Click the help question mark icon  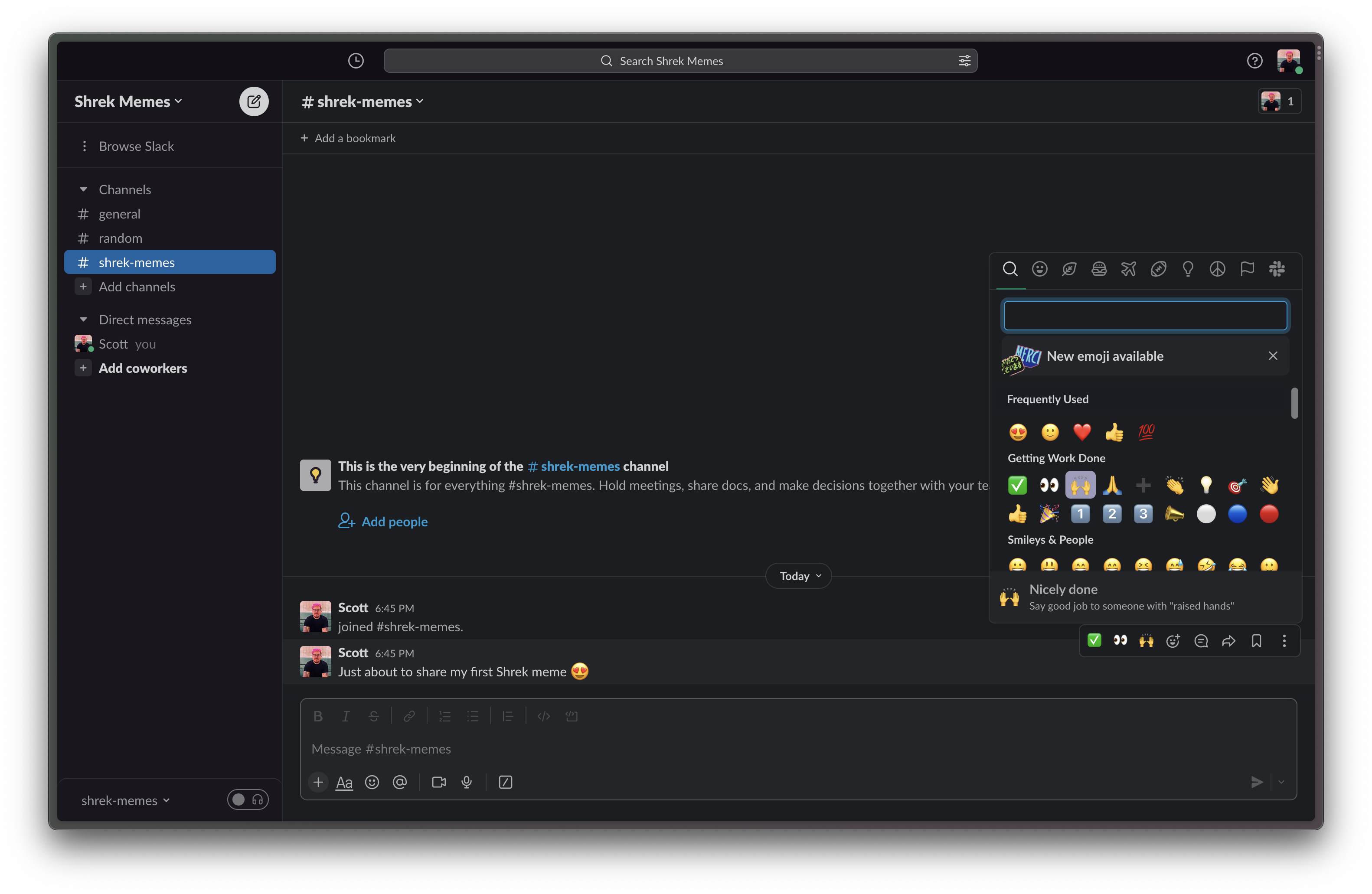[x=1254, y=61]
